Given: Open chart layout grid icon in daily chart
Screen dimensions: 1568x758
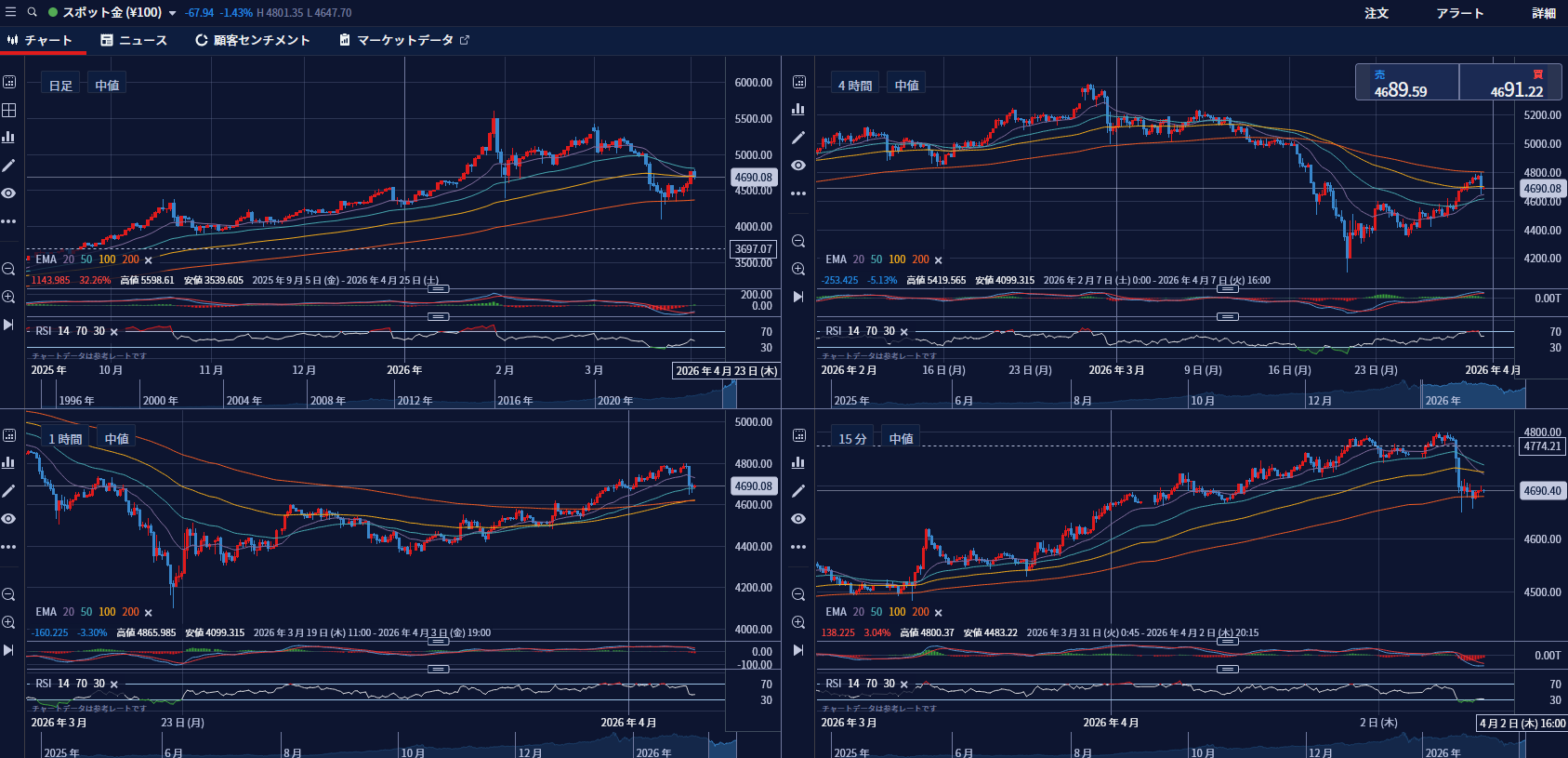Looking at the screenshot, I should coord(9,110).
